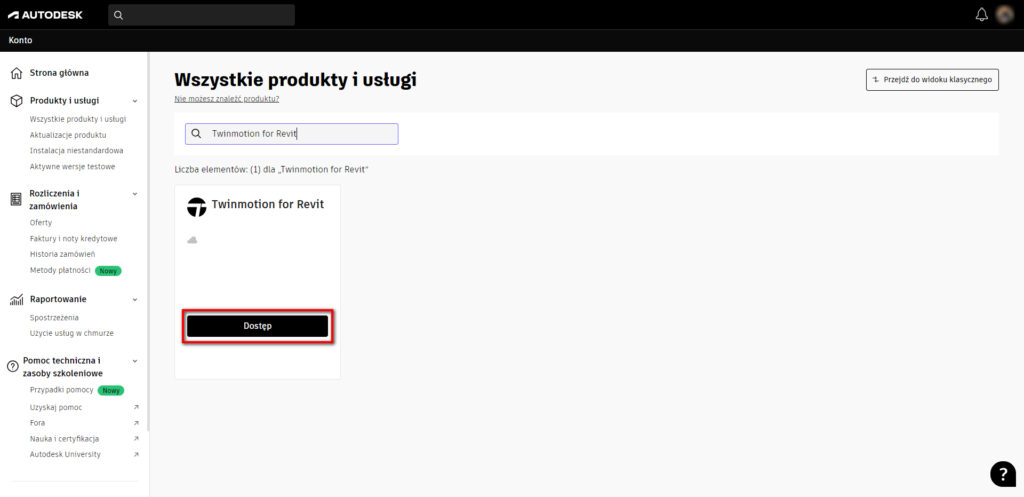Click the cloud icon on product card

(192, 240)
